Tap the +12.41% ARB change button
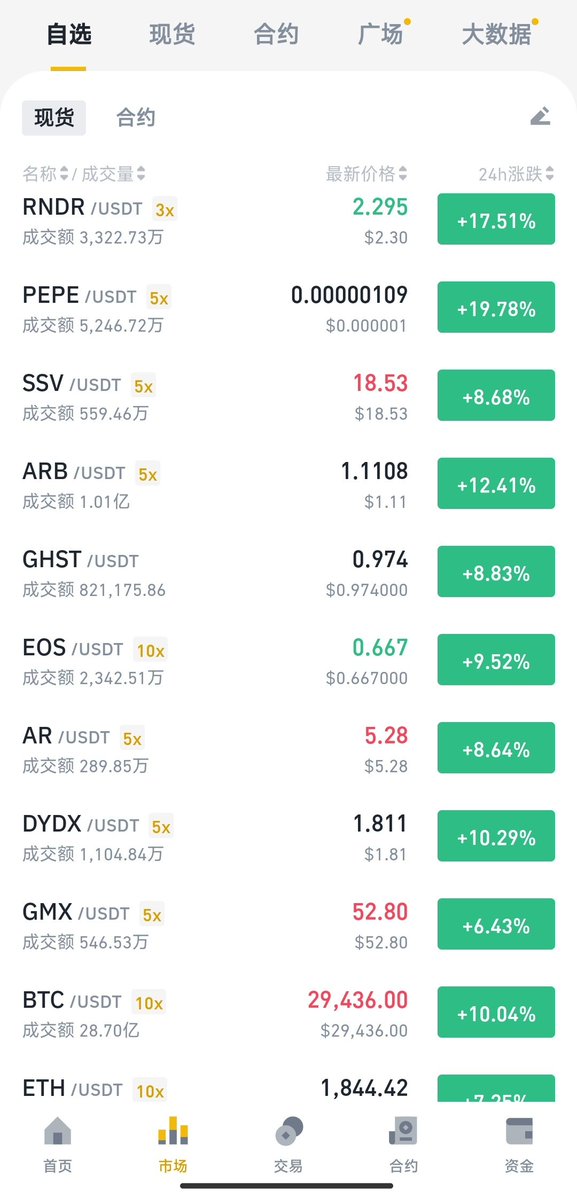Image resolution: width=577 pixels, height=1199 pixels. tap(496, 483)
